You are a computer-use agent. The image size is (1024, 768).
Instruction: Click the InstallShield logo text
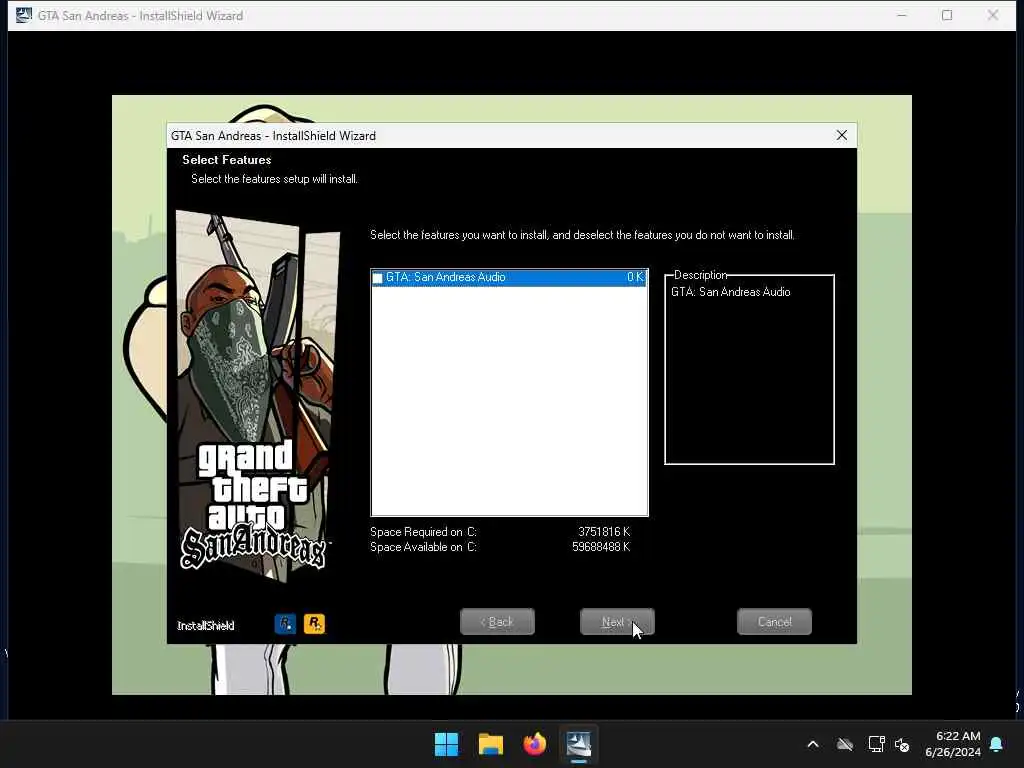(x=206, y=626)
